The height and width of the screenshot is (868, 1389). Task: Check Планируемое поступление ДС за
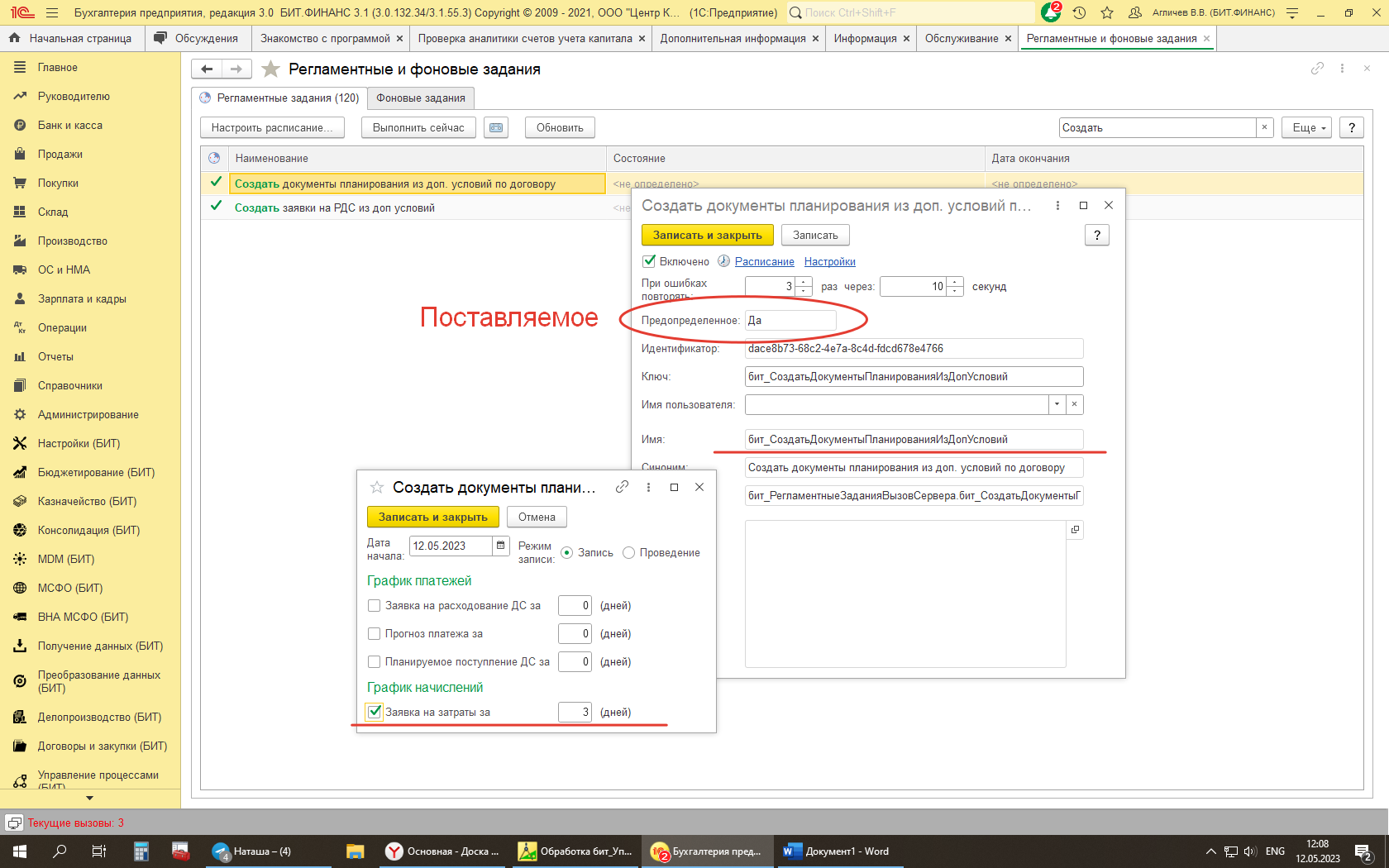point(374,662)
